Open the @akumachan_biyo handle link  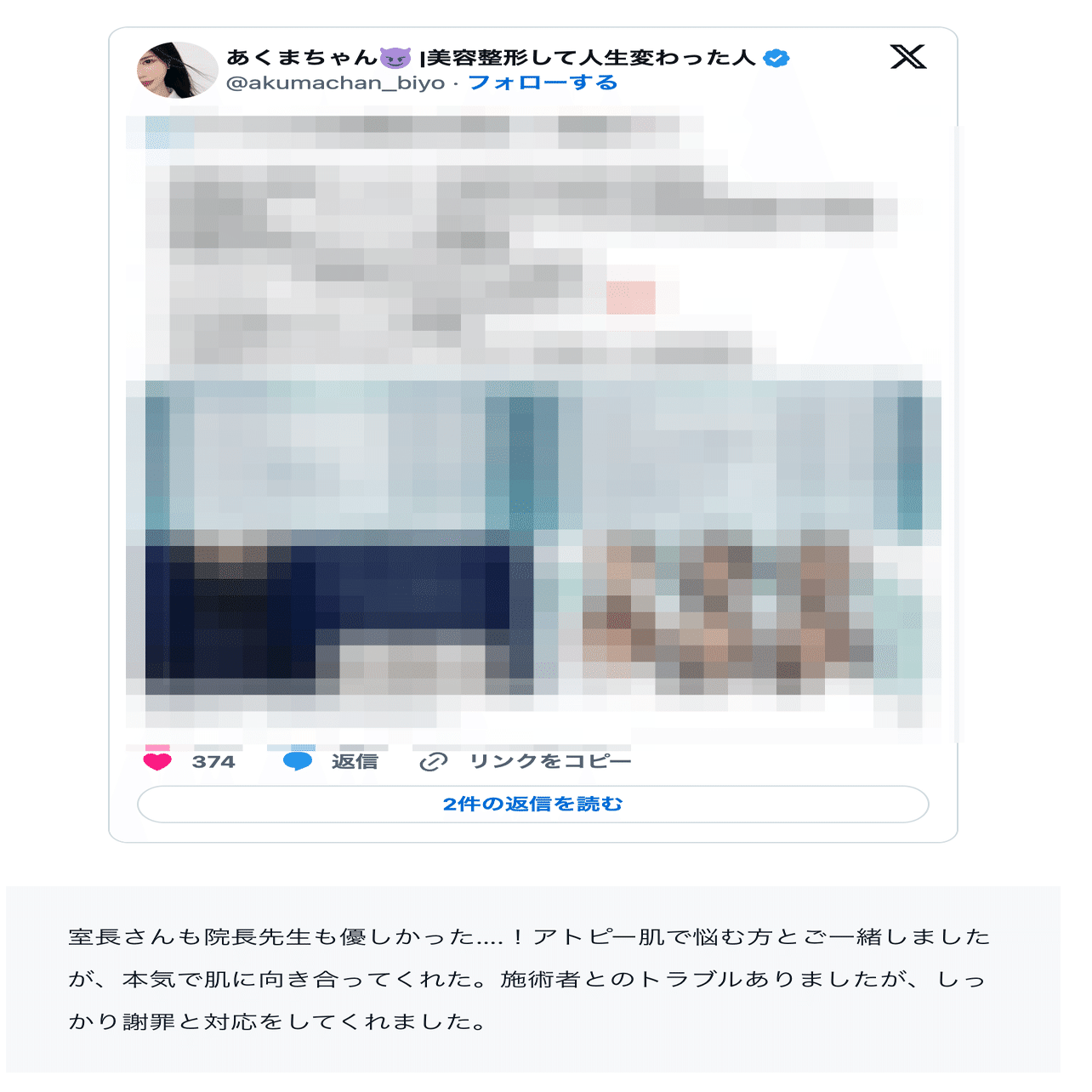[335, 83]
